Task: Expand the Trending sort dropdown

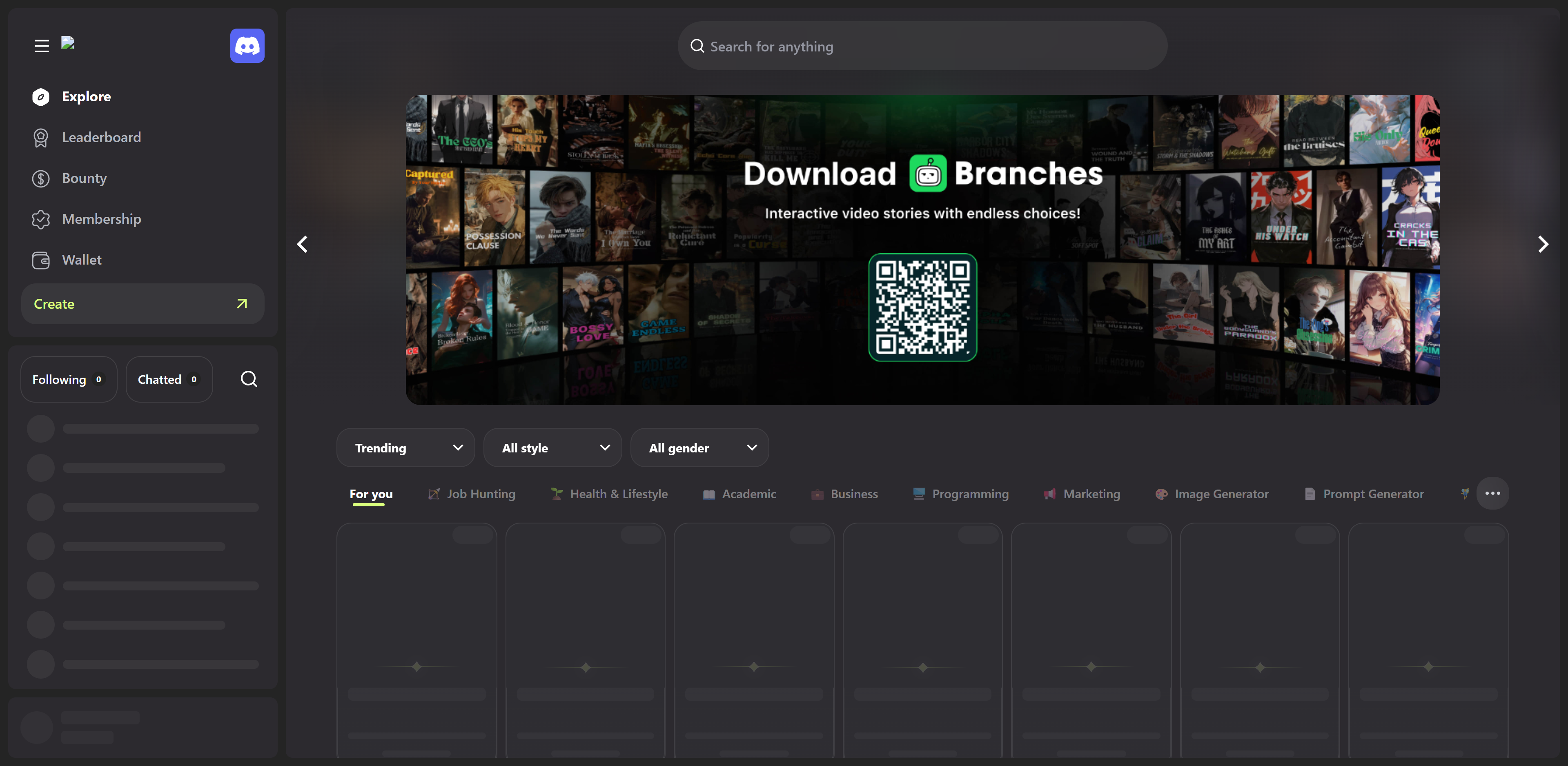Action: [405, 448]
